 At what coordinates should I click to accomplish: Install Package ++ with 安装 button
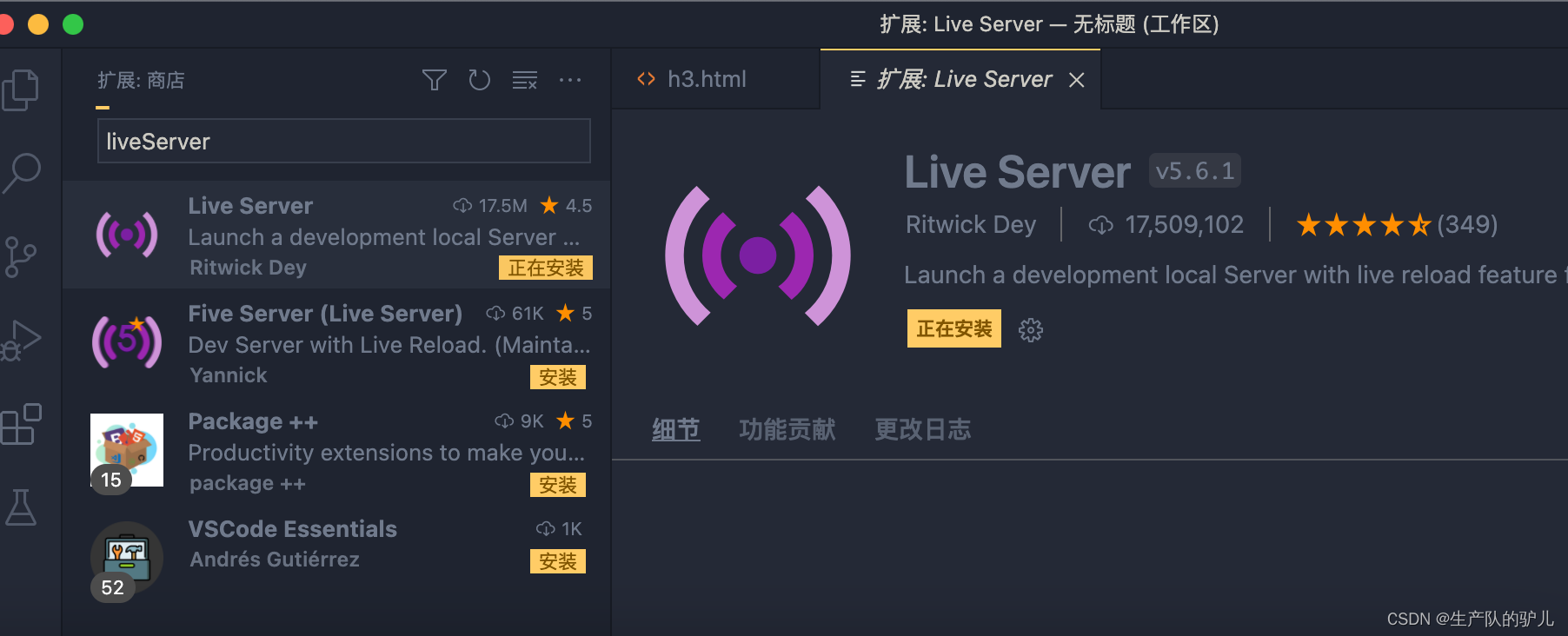point(558,485)
